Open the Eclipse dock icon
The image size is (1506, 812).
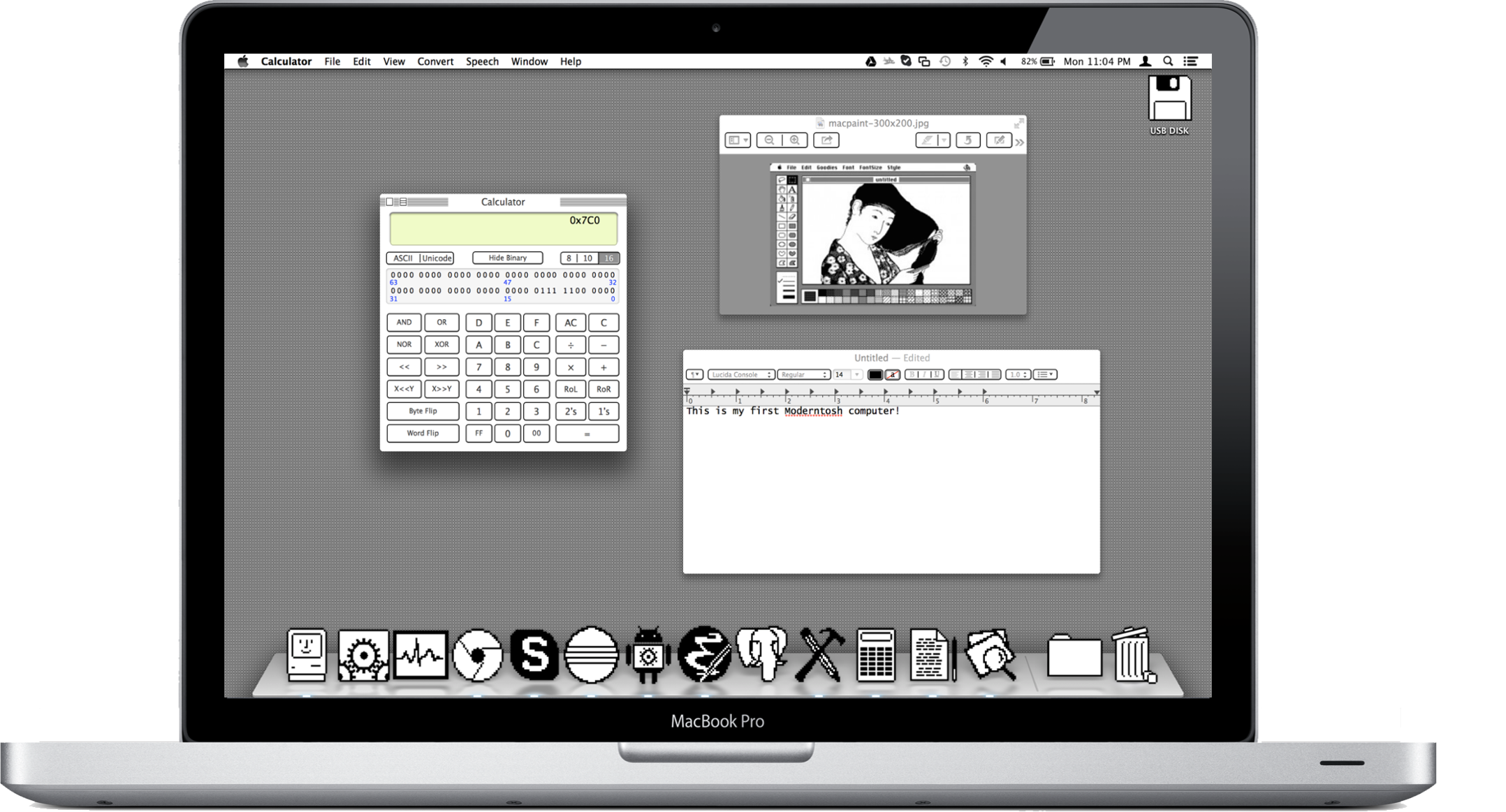[591, 655]
